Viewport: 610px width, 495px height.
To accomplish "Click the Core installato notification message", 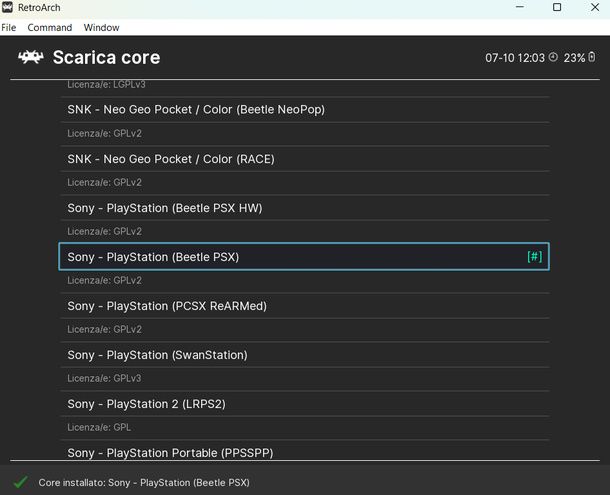I will click(x=144, y=483).
